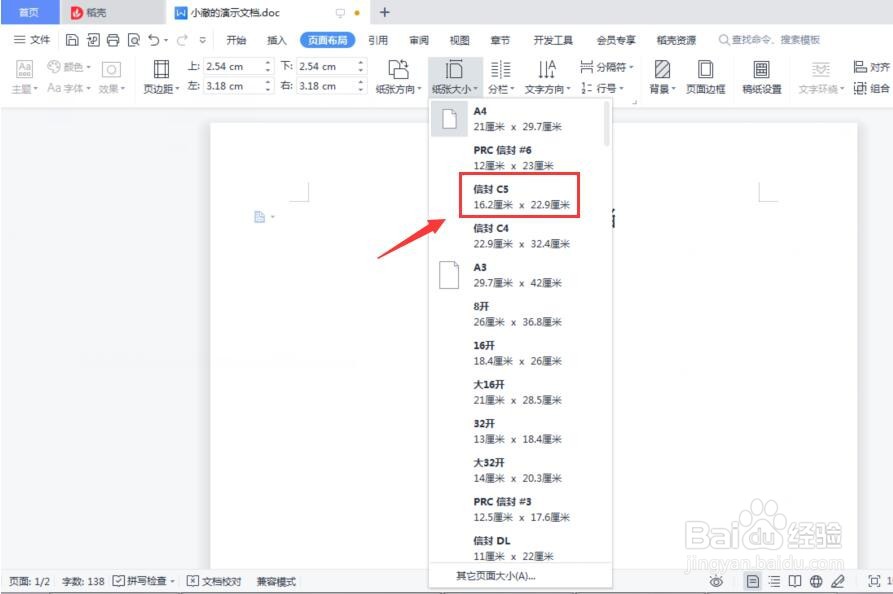893x594 pixels.
Task: Click the 纸张大小 paper size tool
Action: point(454,77)
